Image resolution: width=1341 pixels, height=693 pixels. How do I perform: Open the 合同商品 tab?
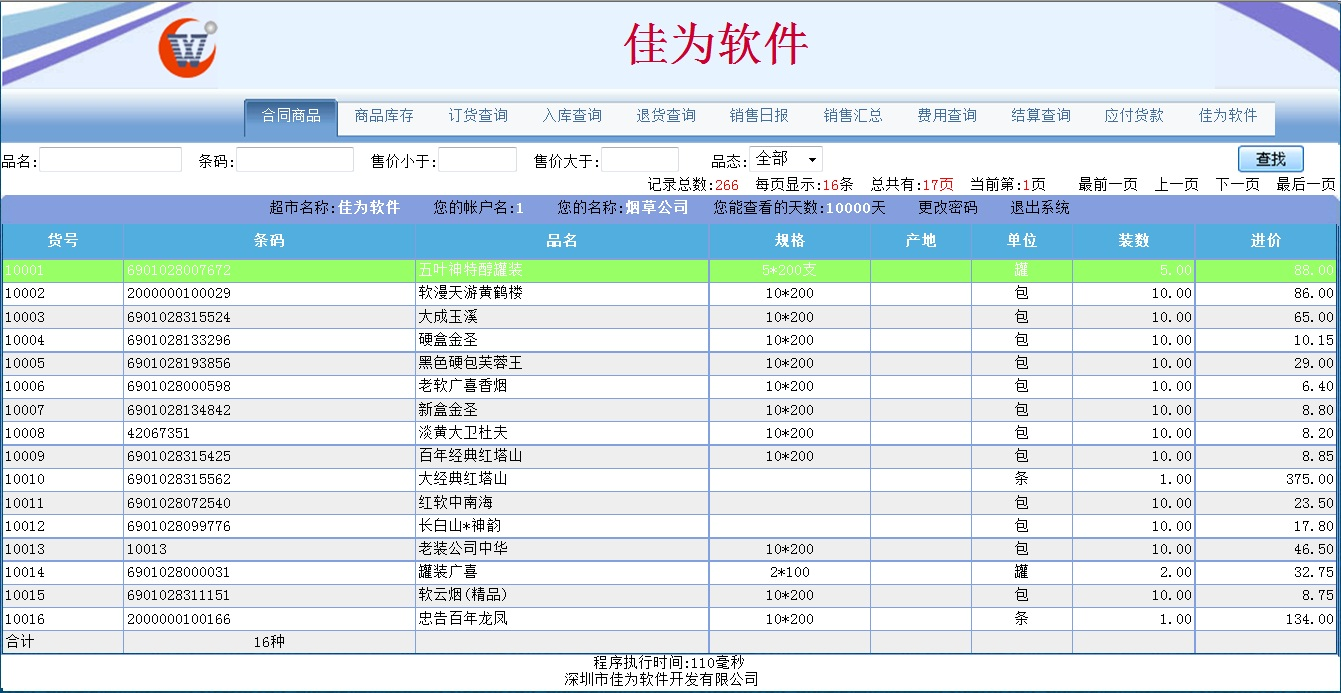(x=291, y=117)
